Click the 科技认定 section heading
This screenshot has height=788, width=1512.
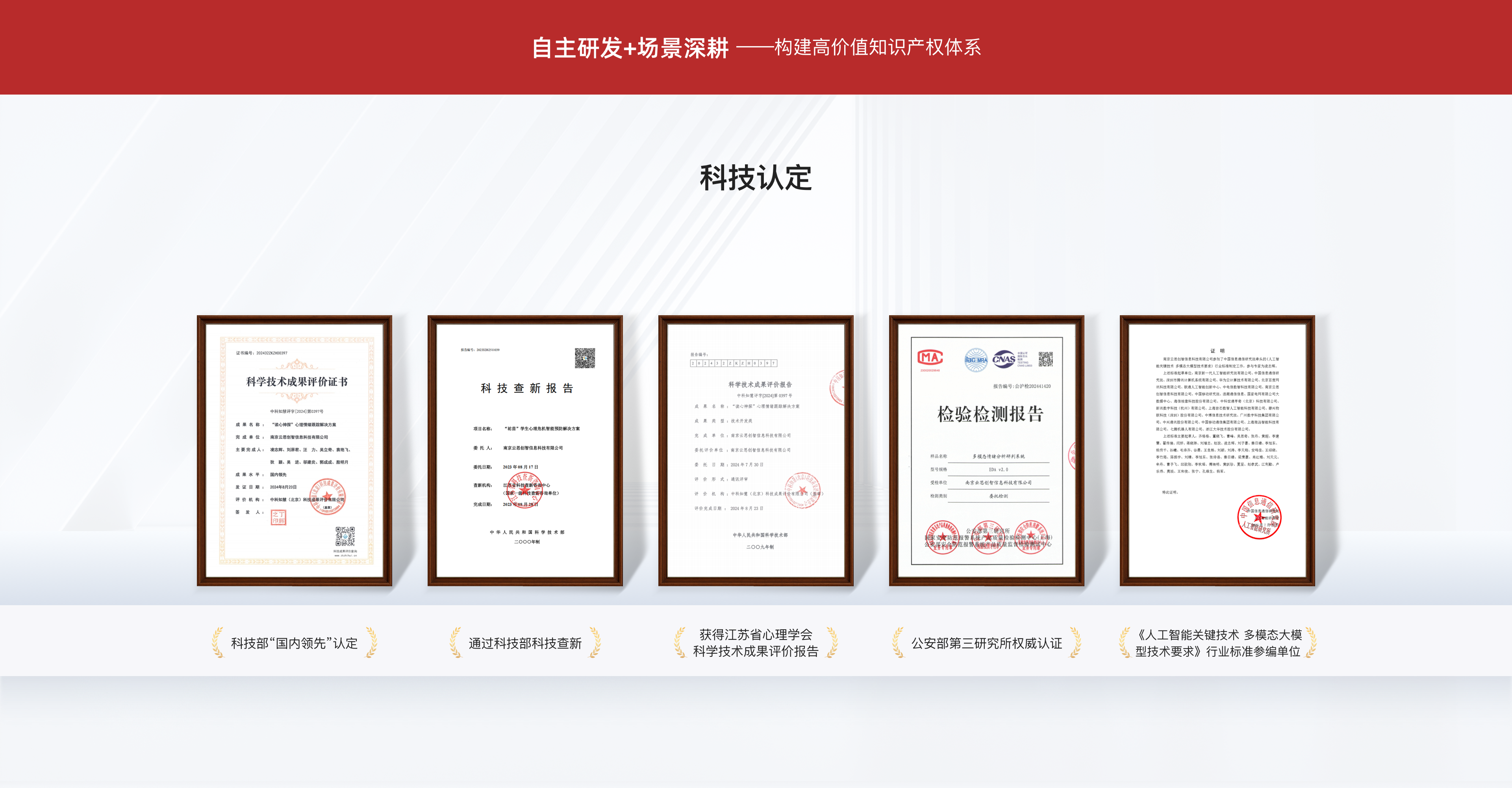click(x=756, y=177)
